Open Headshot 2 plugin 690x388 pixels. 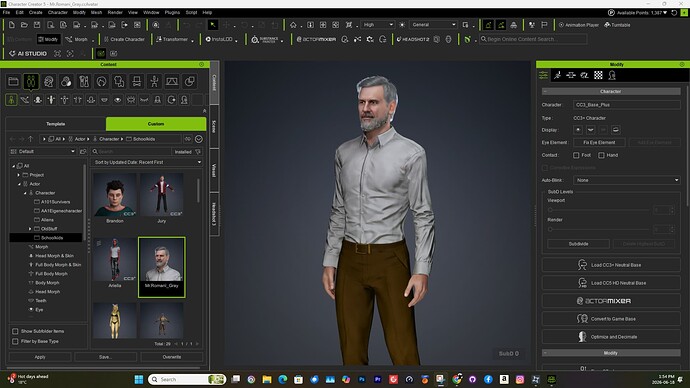click(x=412, y=39)
